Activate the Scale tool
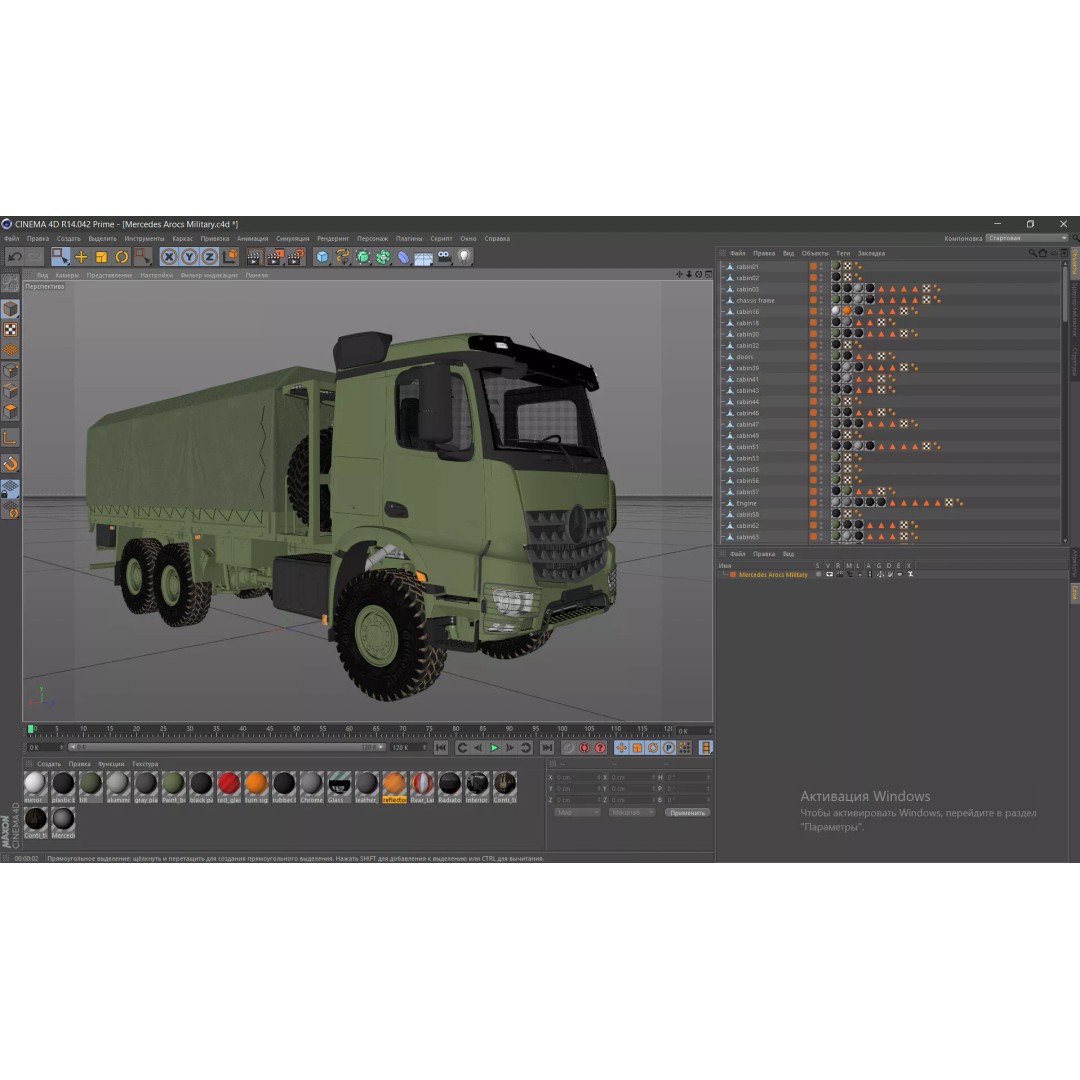 [x=101, y=257]
